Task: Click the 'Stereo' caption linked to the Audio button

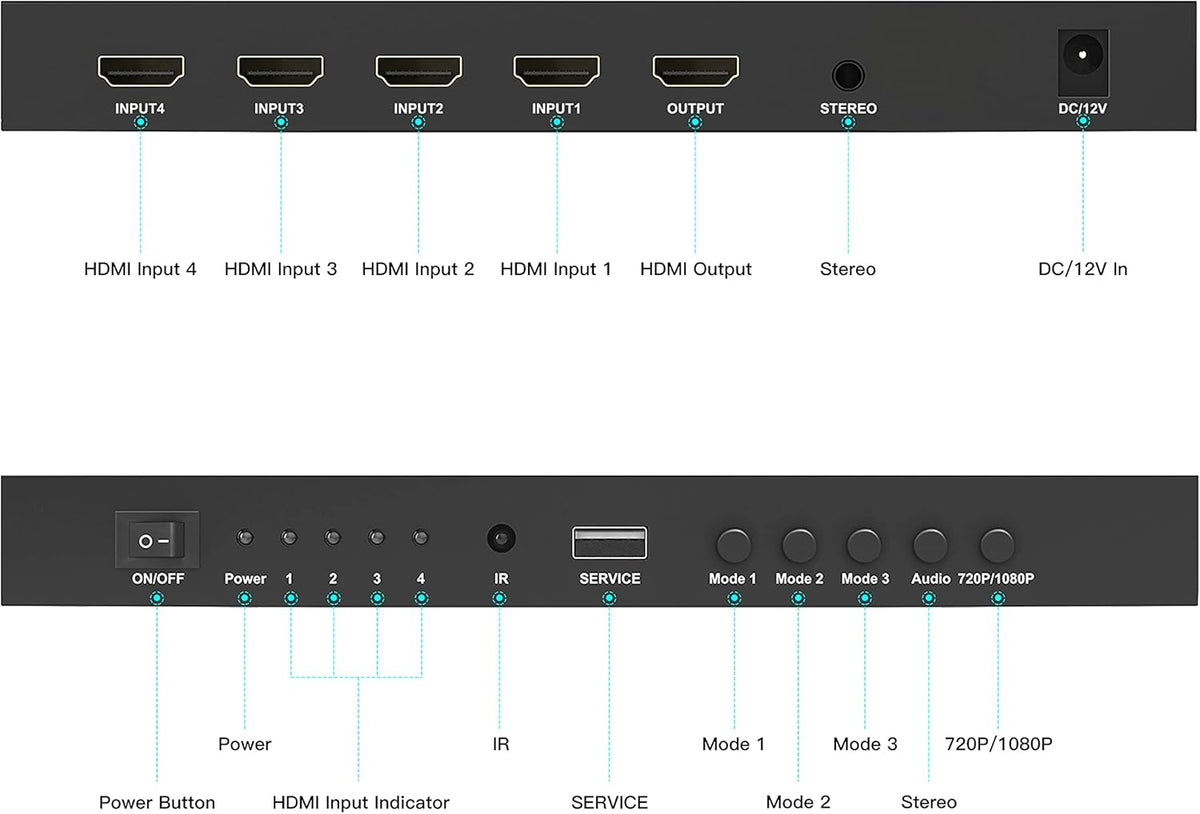Action: [x=929, y=802]
